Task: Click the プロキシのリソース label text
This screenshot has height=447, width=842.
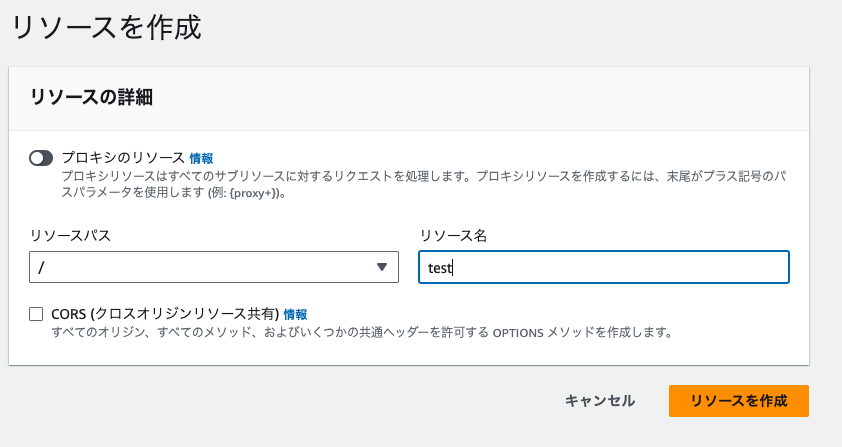Action: [124, 158]
